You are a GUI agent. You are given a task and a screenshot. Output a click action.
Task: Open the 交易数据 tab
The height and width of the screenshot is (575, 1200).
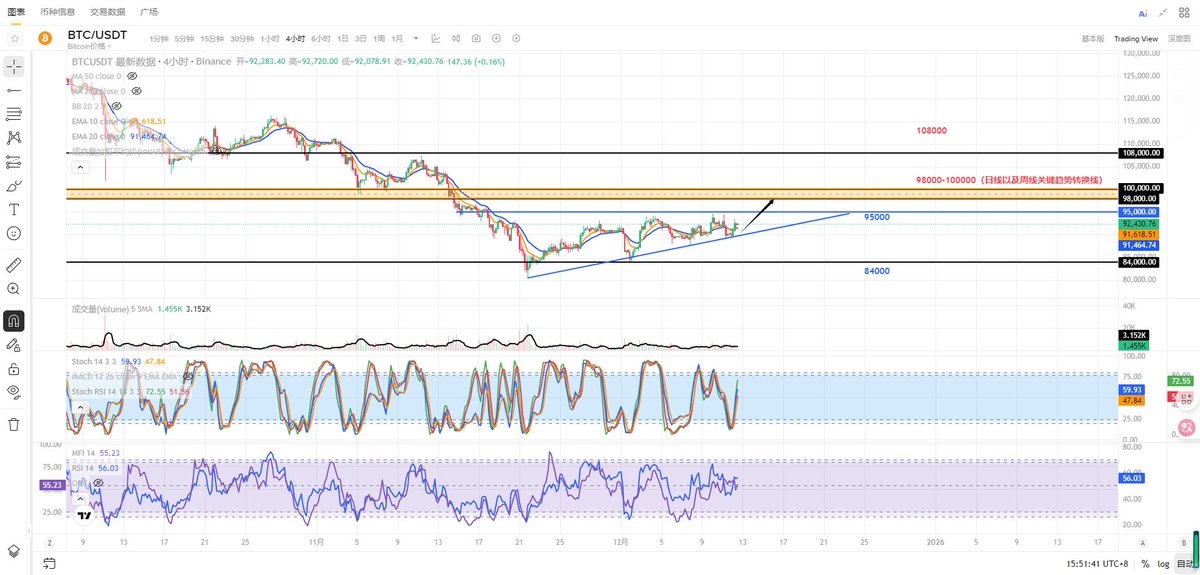click(107, 12)
